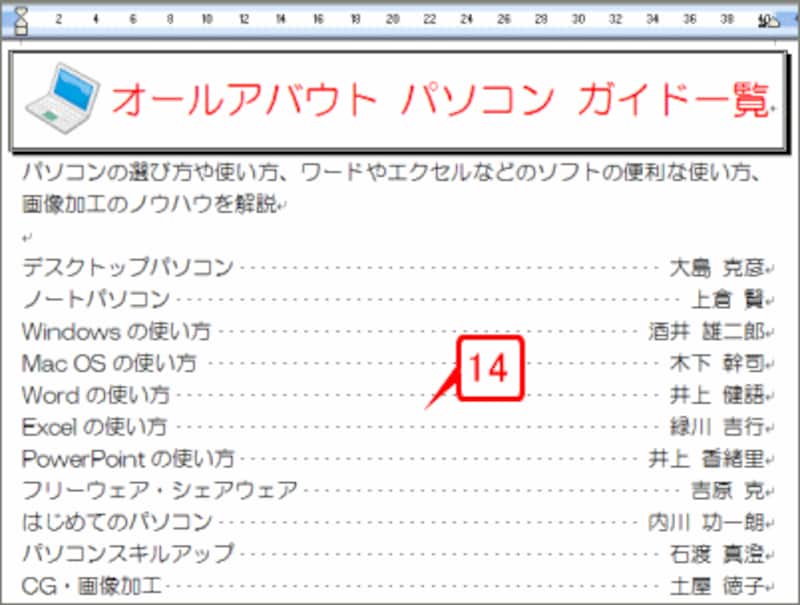Image resolution: width=800 pixels, height=605 pixels.
Task: Select the Windows の使い方 line
Action: click(x=113, y=329)
